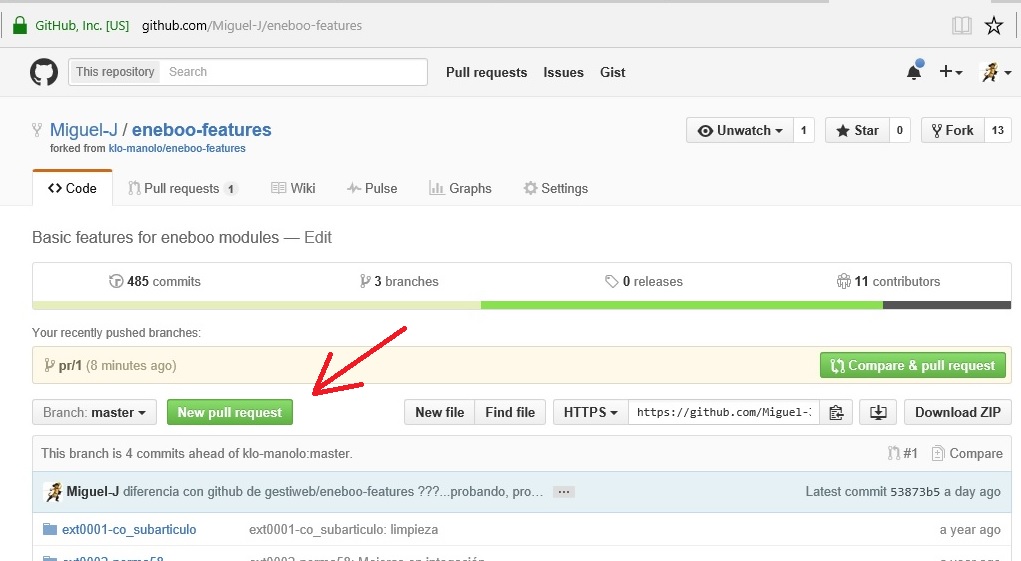Image resolution: width=1021 pixels, height=561 pixels.
Task: Select the clone URL field
Action: point(724,413)
